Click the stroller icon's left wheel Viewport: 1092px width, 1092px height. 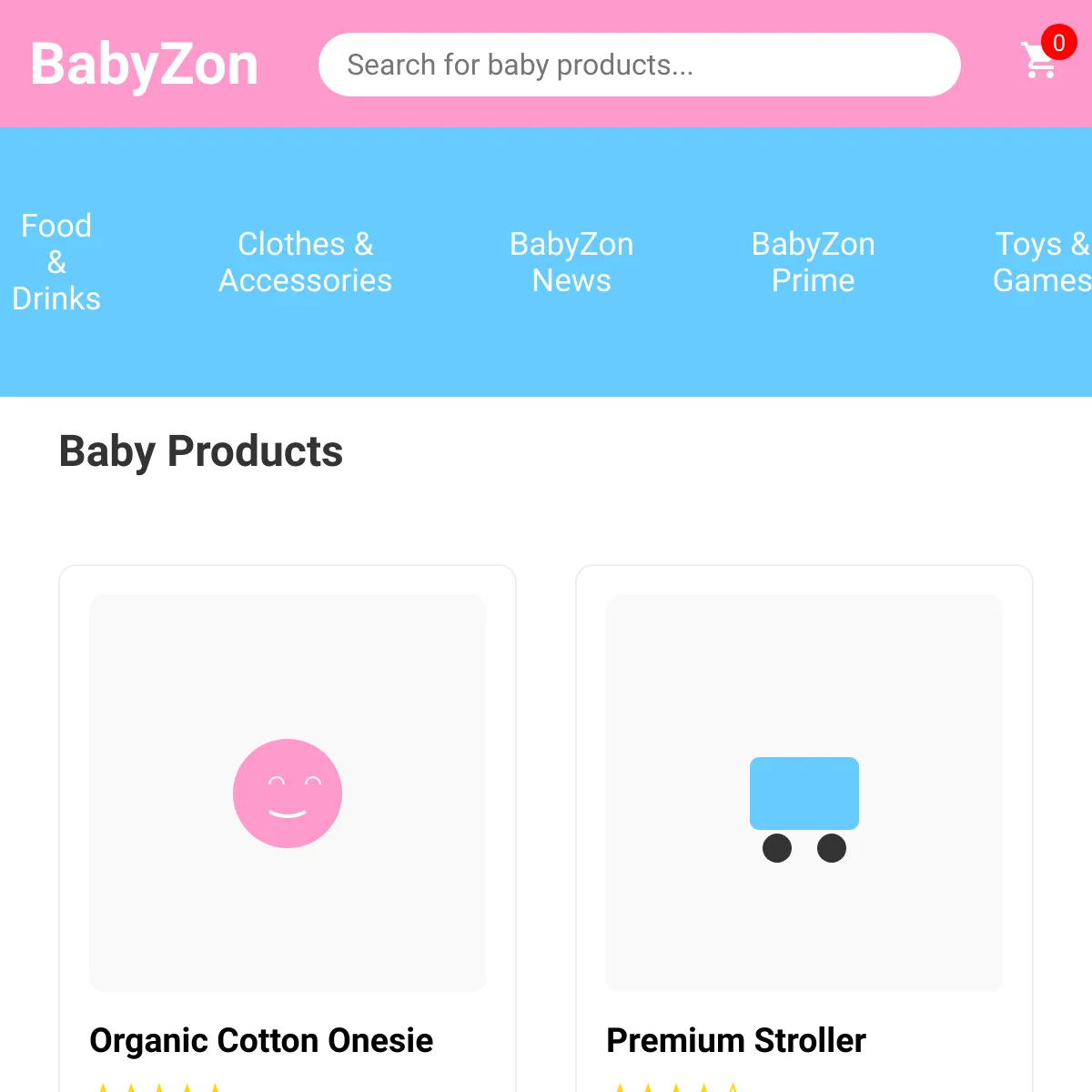coord(777,848)
